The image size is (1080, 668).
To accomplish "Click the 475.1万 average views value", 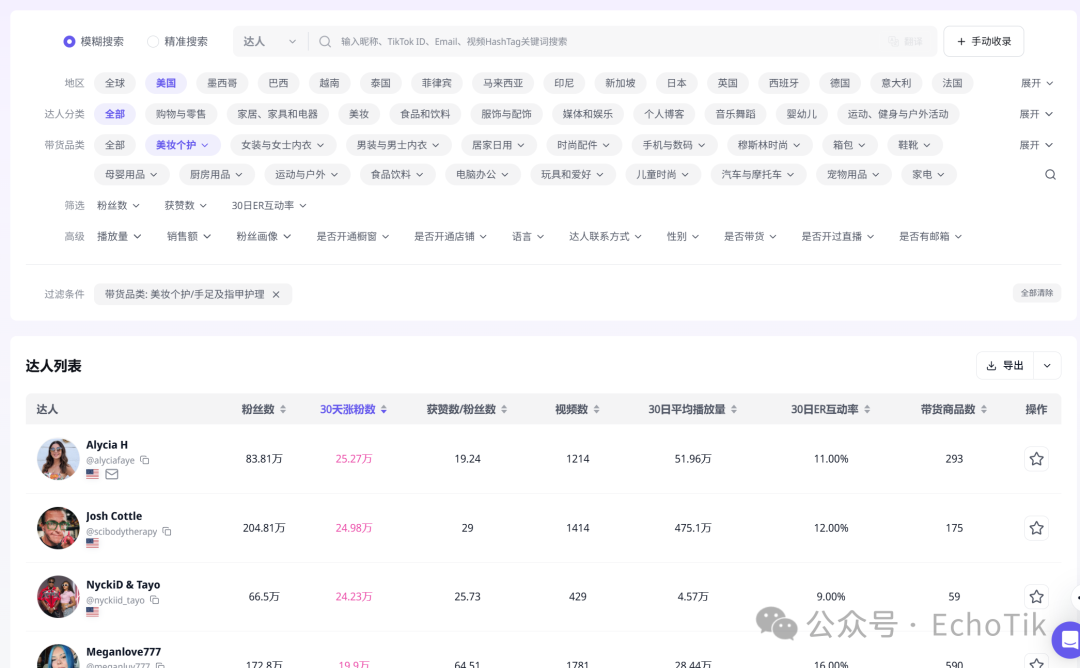I will pyautogui.click(x=692, y=528).
